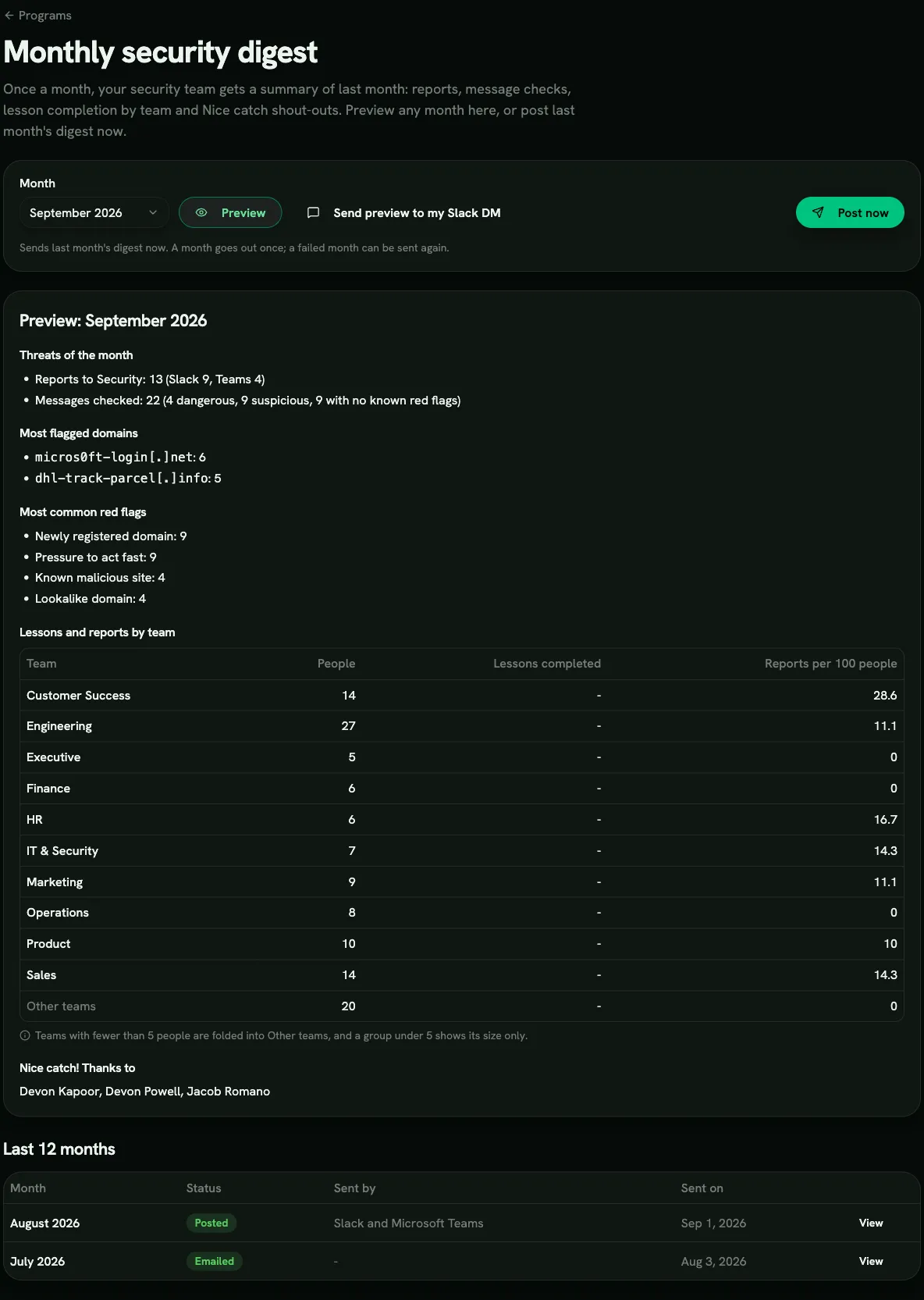Screen dimensions: 924x1300
Task: Select the Marketing team row
Action: 462,882
